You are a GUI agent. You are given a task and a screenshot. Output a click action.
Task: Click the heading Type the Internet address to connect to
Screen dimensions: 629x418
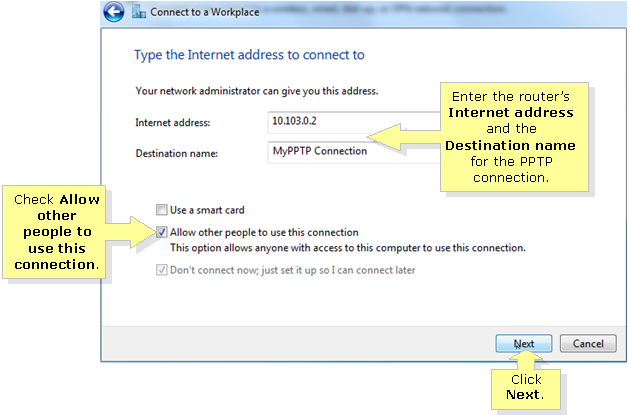point(249,55)
